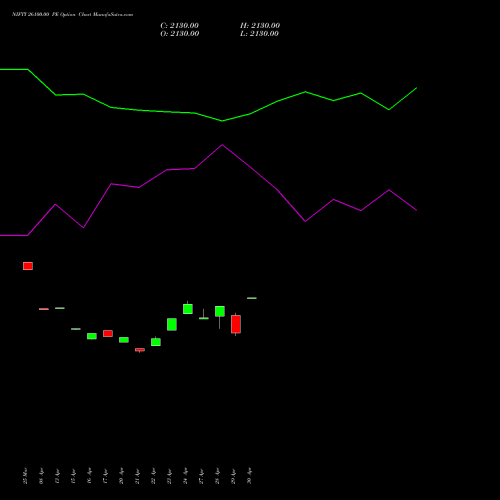Click the green candle above 20 Apr
The width and height of the screenshot is (500, 500).
pos(124,340)
